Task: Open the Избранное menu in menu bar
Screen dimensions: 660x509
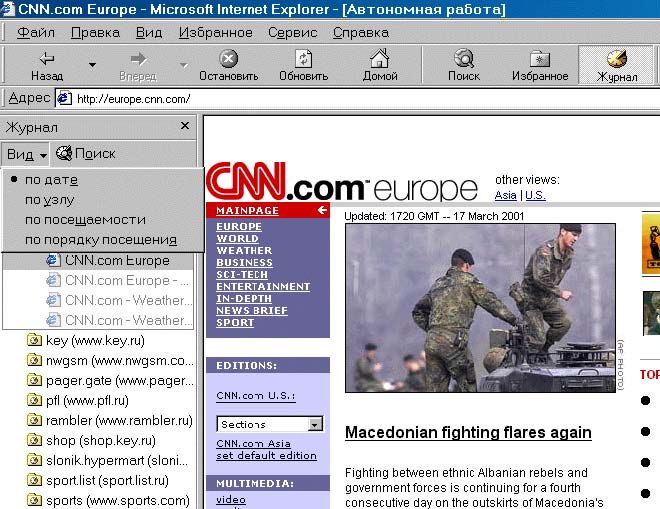Action: coord(216,32)
